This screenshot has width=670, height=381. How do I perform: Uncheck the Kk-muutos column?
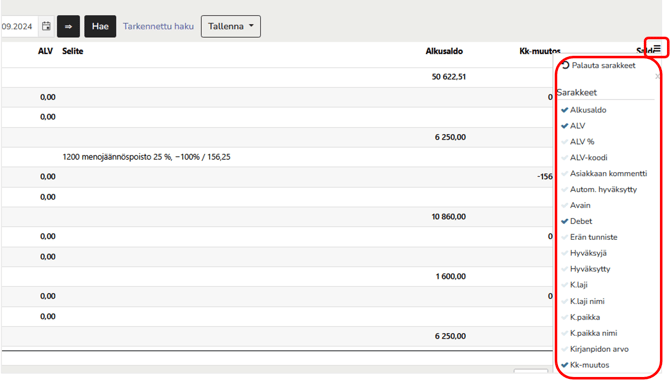tap(585, 365)
